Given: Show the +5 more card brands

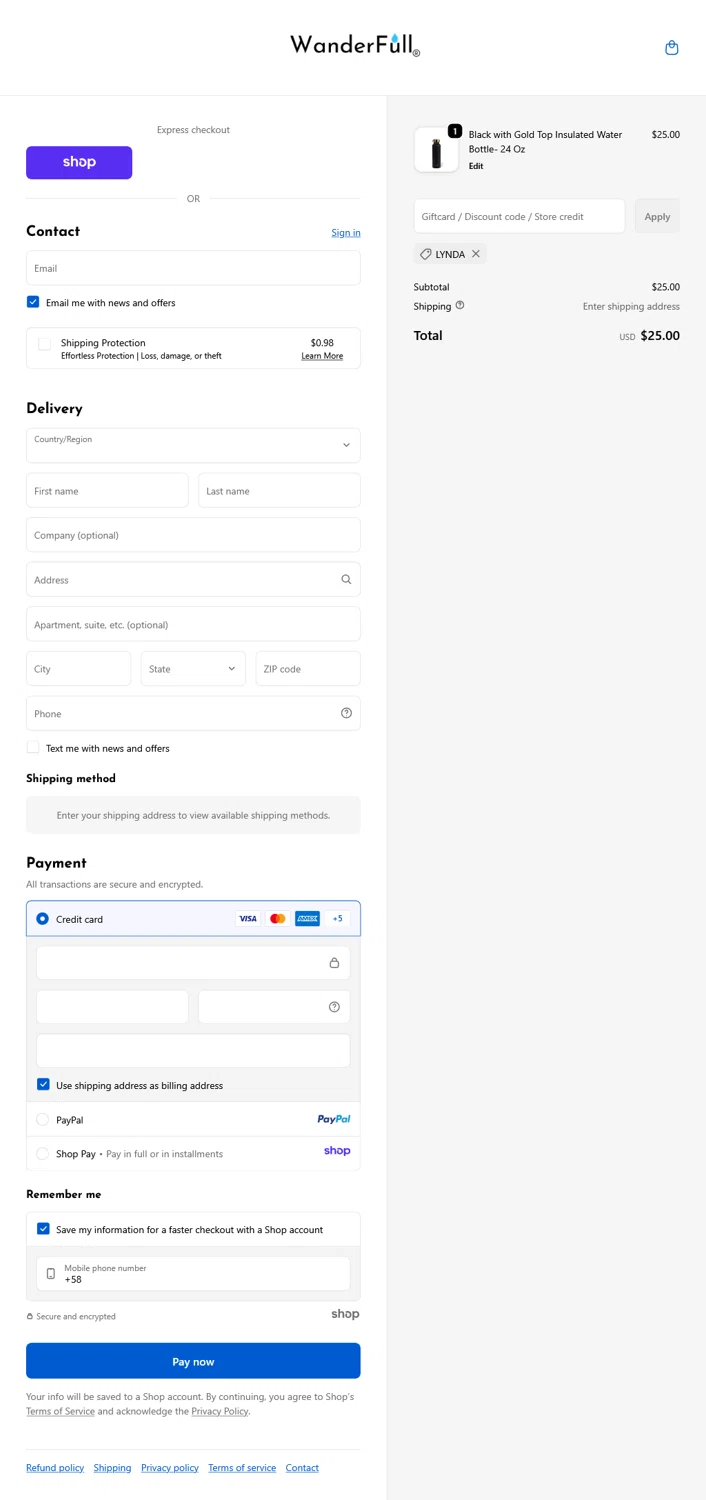Looking at the screenshot, I should [338, 919].
